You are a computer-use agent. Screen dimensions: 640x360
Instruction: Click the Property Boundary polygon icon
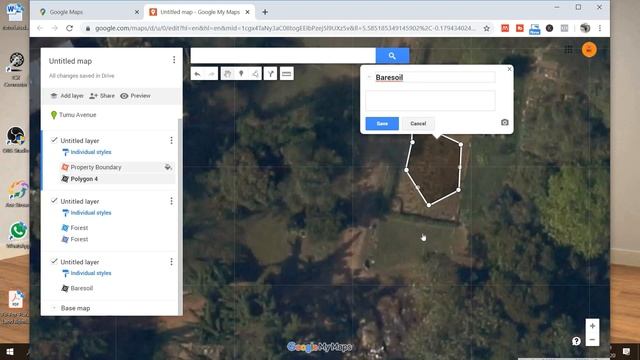click(x=65, y=167)
